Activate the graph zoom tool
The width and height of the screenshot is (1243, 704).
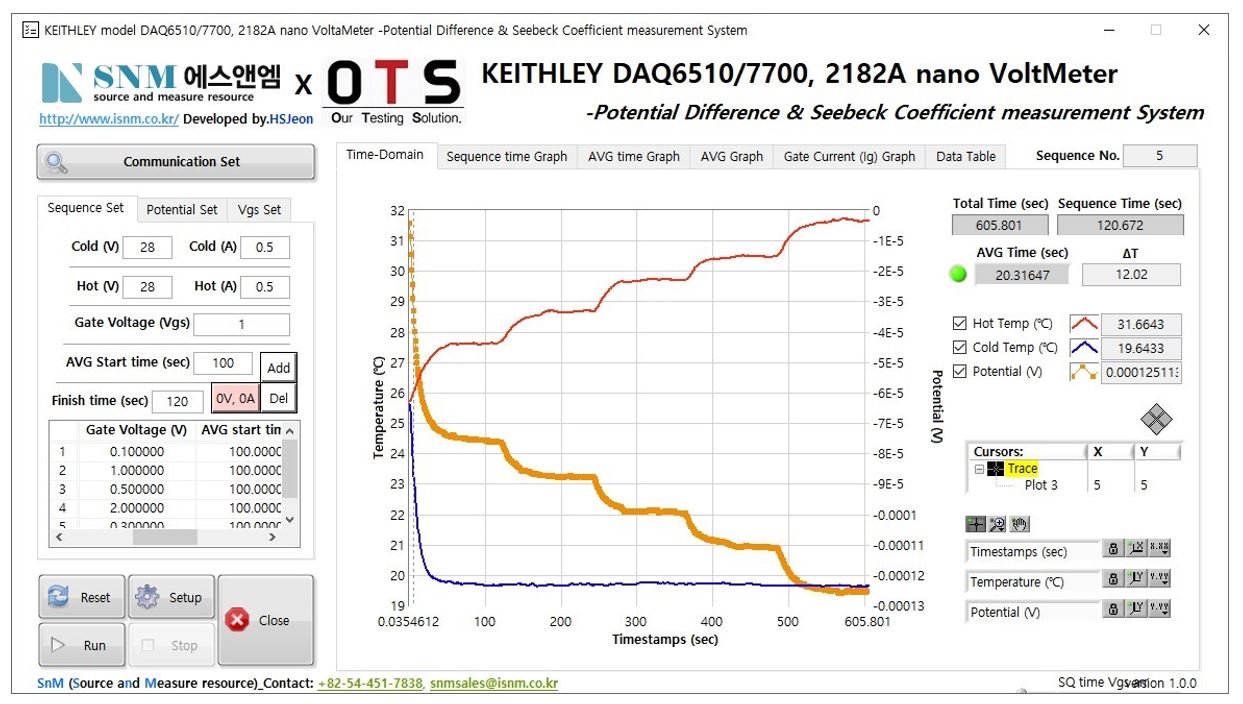click(997, 524)
